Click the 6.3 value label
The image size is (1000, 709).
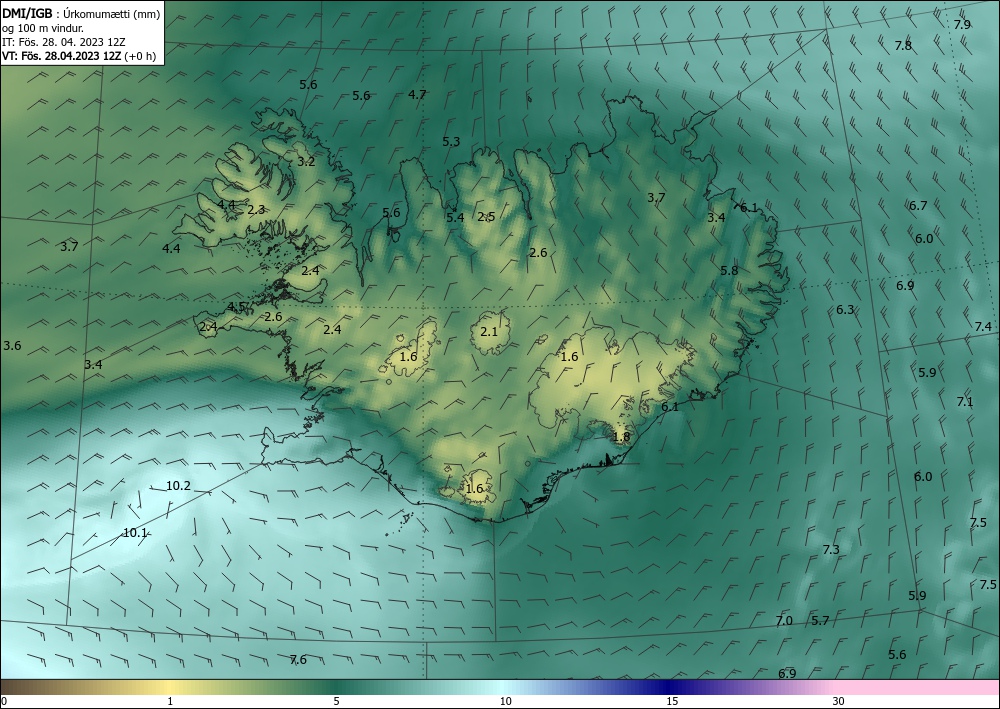[x=845, y=310]
